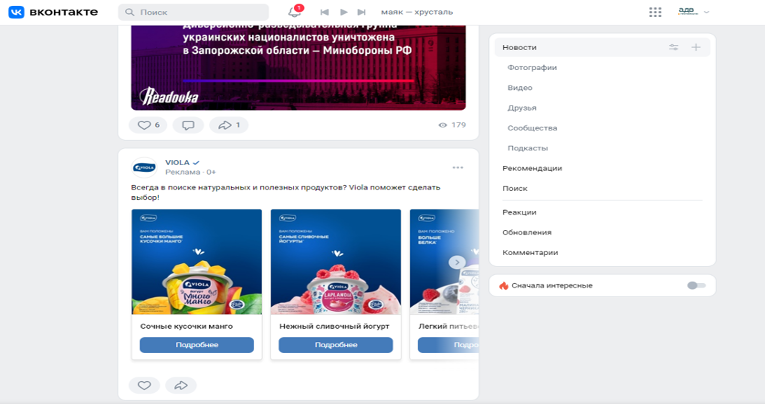This screenshot has height=404, width=766.
Task: Share the VIOLA ad post
Action: pos(181,385)
